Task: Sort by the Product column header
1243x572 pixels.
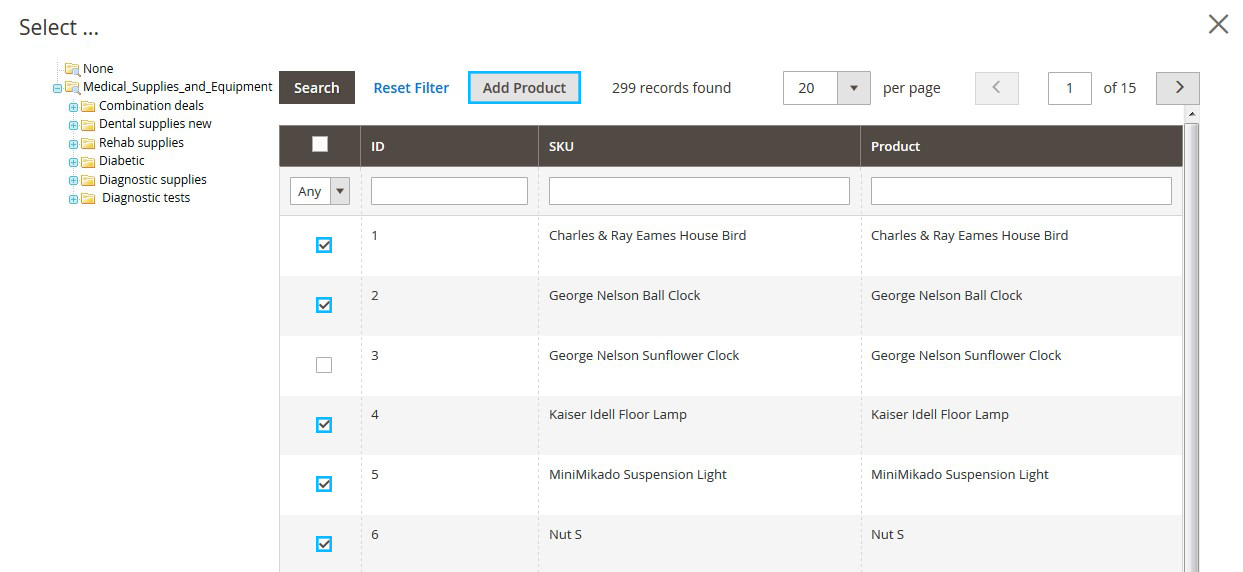Action: (x=1021, y=146)
